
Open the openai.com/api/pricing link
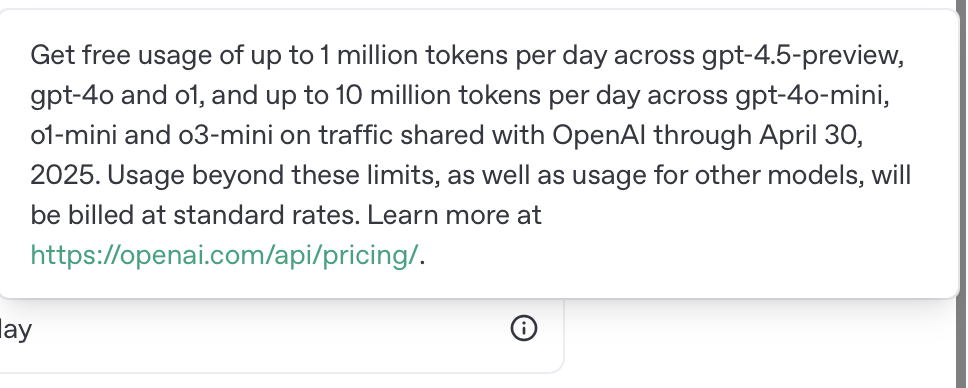click(x=224, y=255)
